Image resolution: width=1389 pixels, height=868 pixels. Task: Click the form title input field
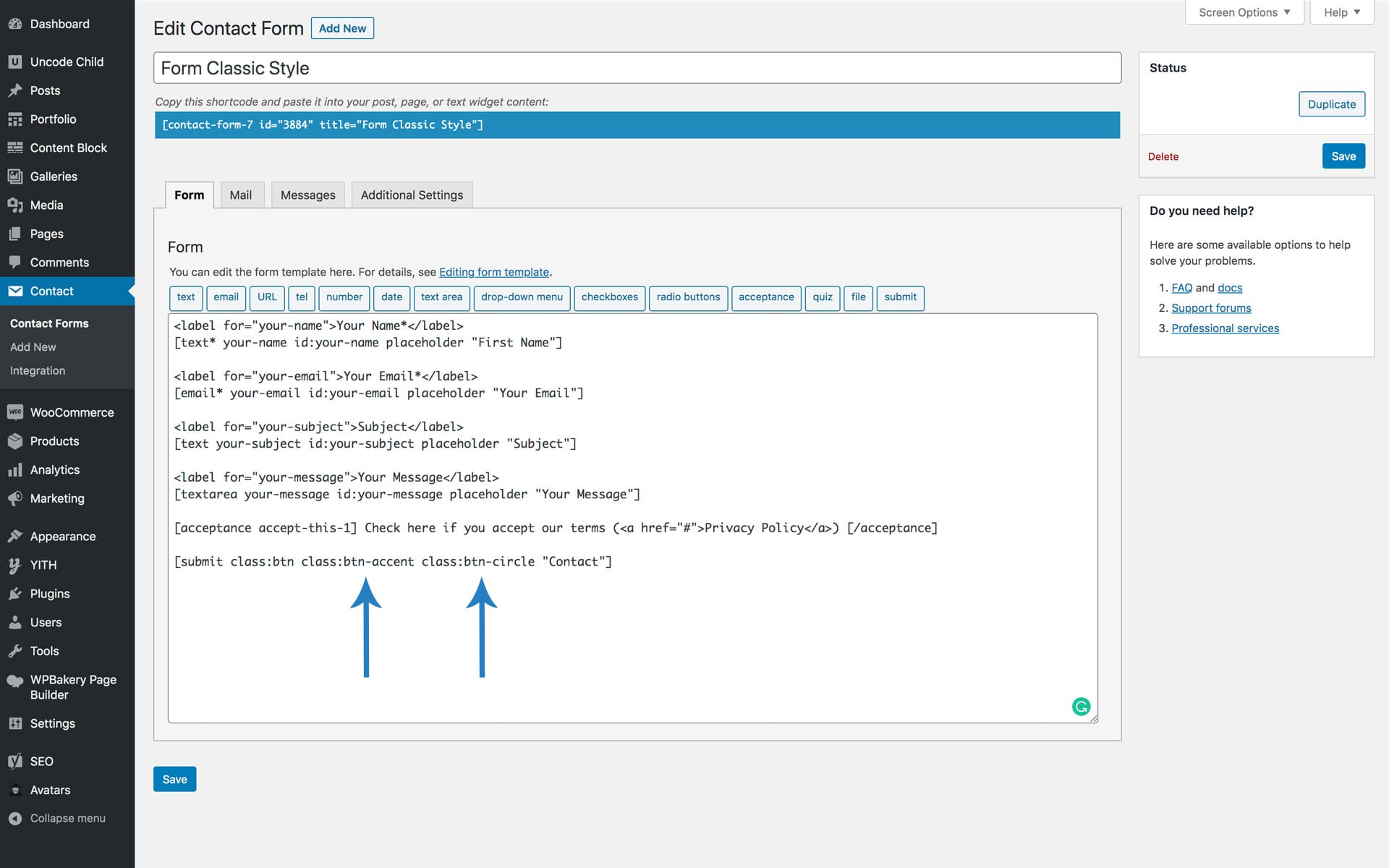click(637, 68)
